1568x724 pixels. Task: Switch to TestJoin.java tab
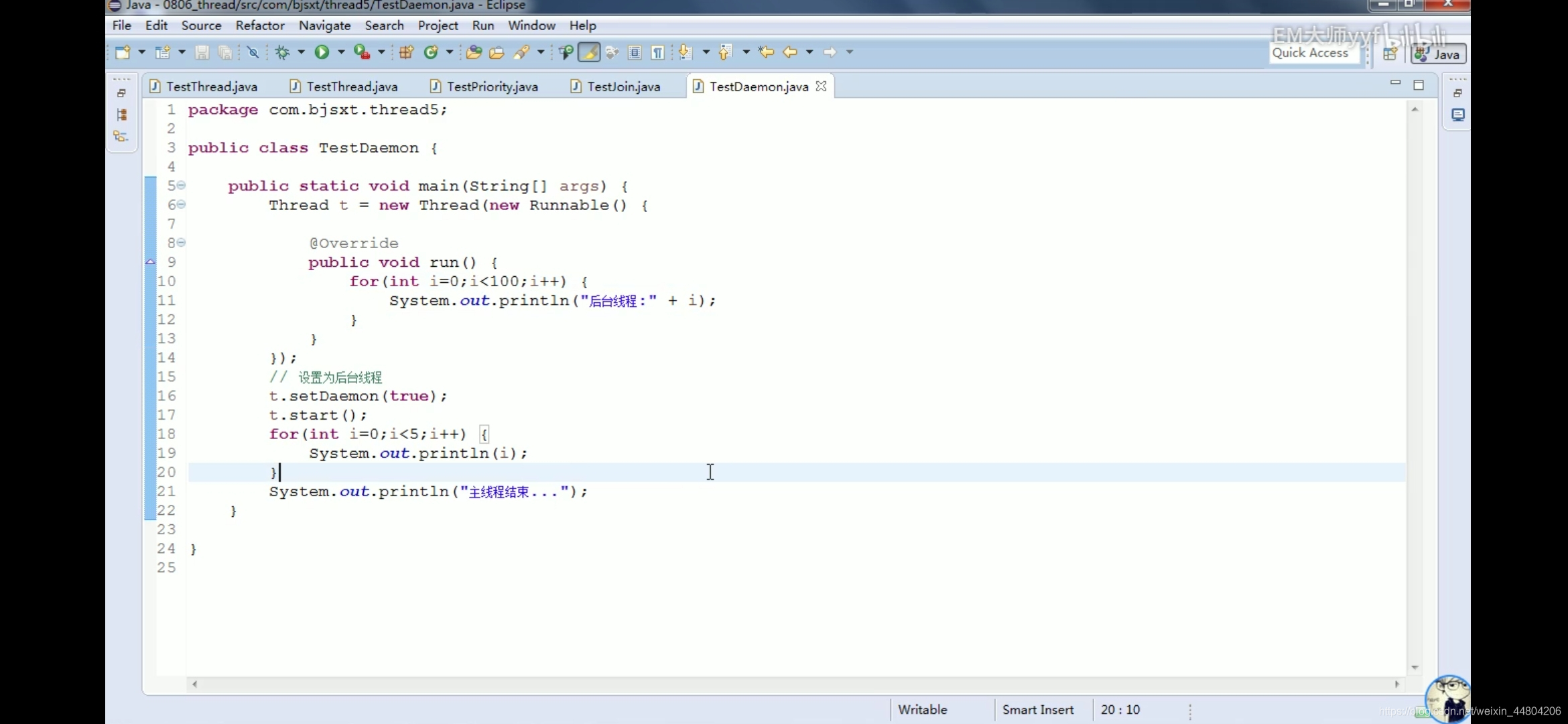pos(623,86)
